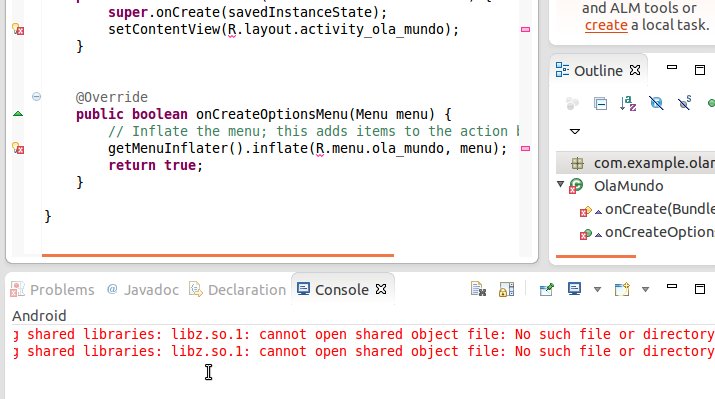Click Display Selected Console icon

[574, 289]
